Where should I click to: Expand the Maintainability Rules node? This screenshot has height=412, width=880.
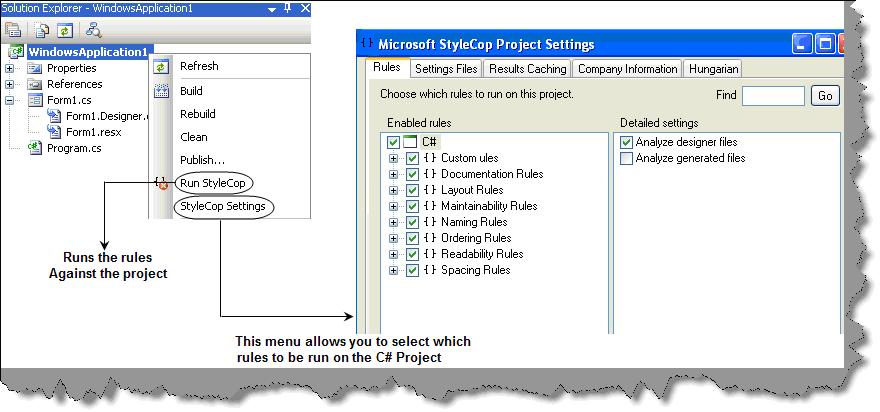393,207
